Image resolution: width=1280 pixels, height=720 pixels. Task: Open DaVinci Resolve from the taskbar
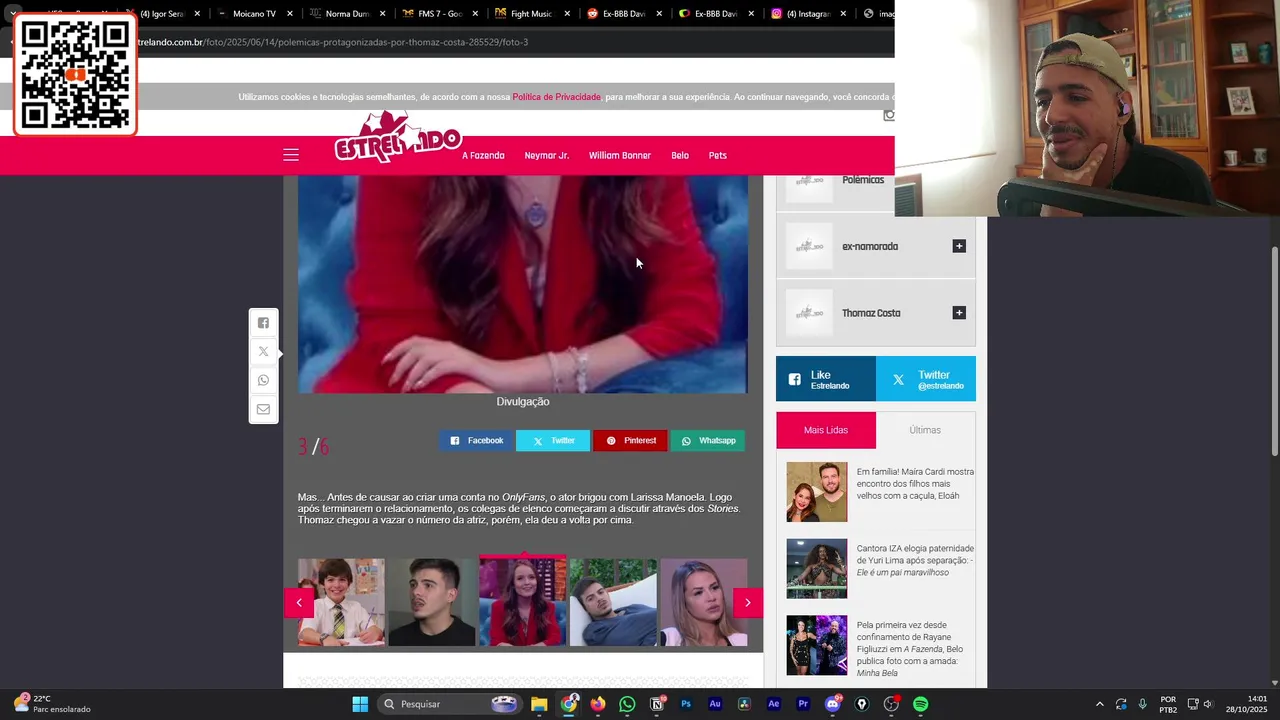click(x=744, y=704)
